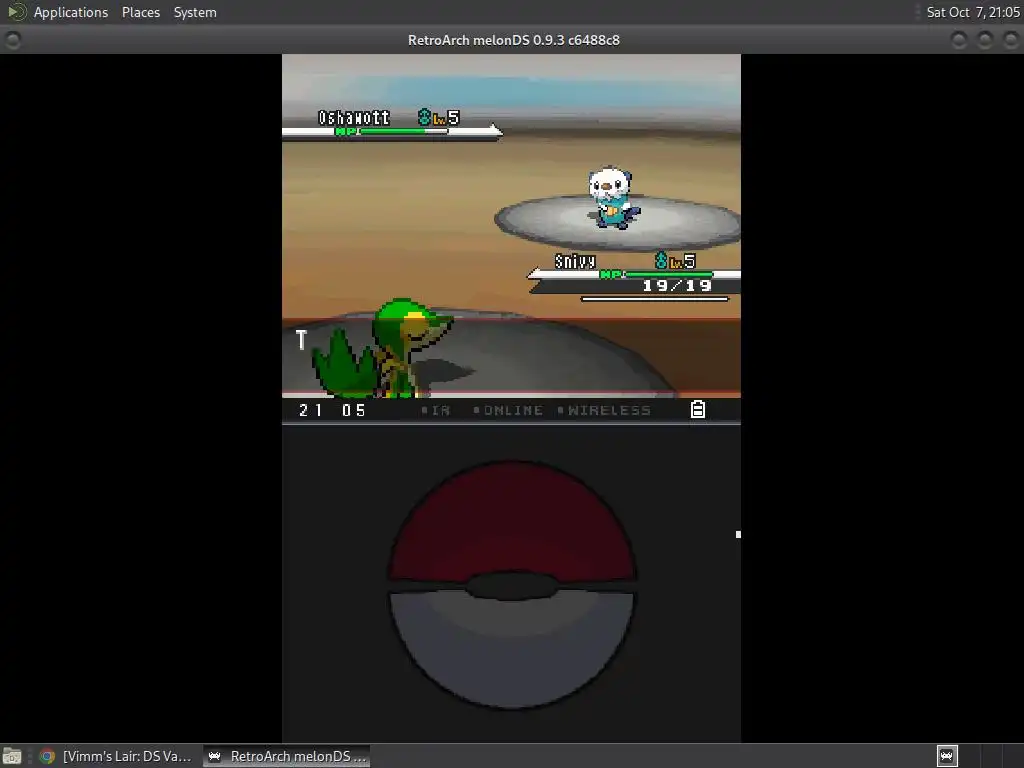Click the clock showing Sat Oct 7, 21:05
Screen dimensions: 1024x768
click(x=972, y=12)
